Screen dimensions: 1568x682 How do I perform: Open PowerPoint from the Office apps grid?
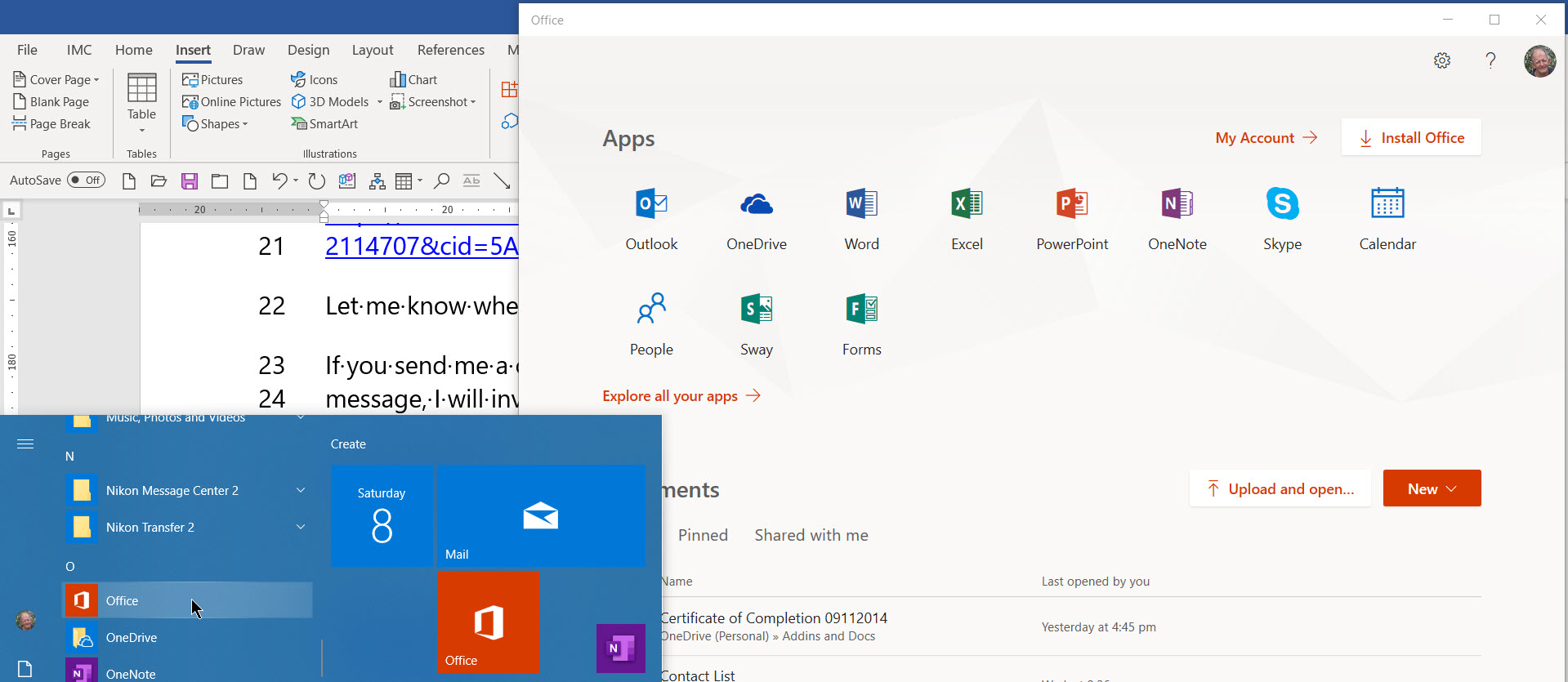click(1072, 220)
